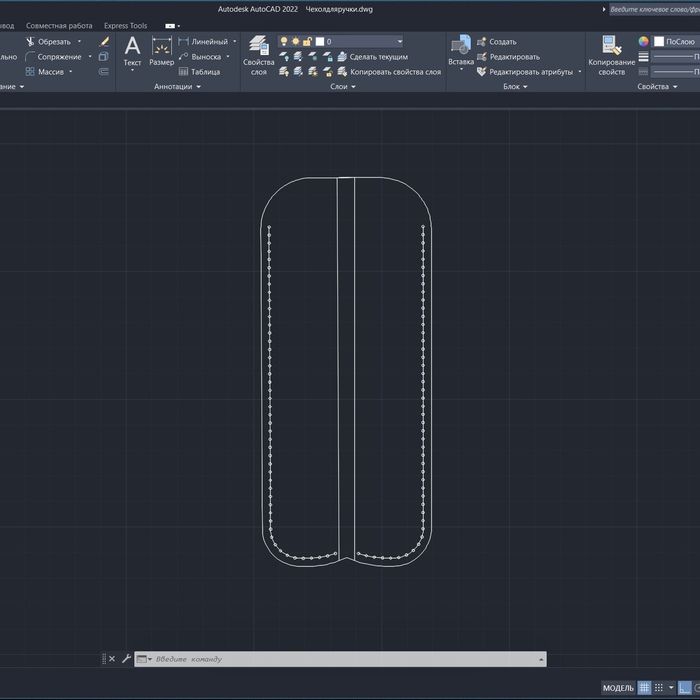Open the Express Tools ribbon tab
Screen dimensions: 700x700
(125, 26)
